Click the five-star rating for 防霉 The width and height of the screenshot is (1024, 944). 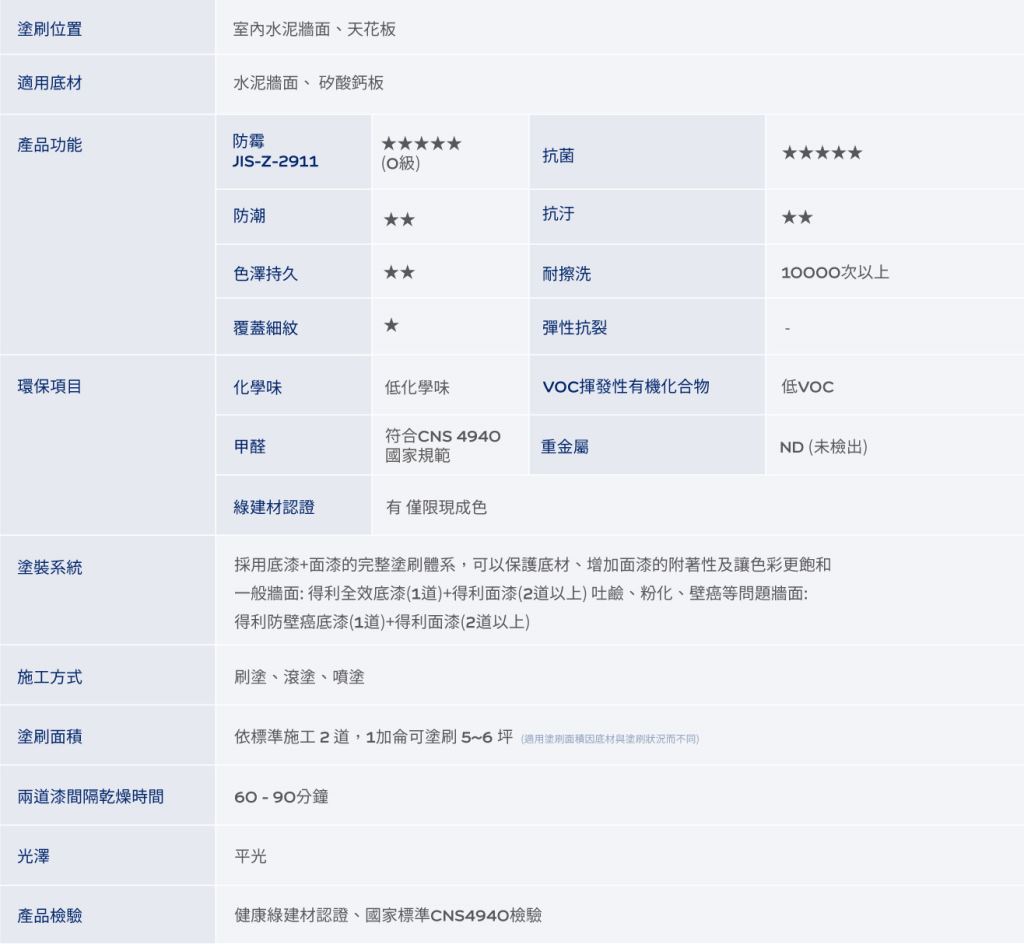coord(423,144)
